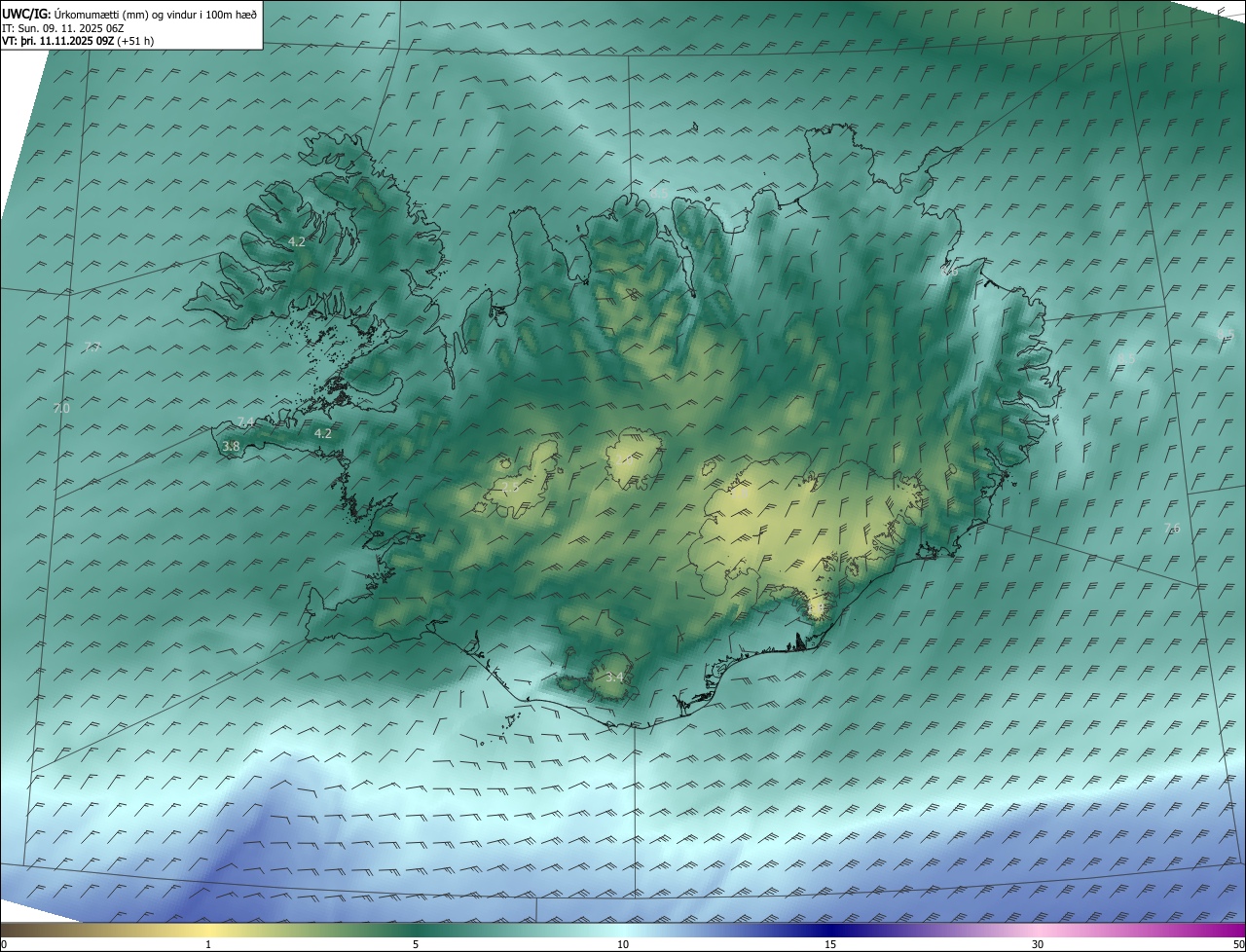
Task: Click the '7.6' value label east of Iceland
Action: pos(1172,528)
